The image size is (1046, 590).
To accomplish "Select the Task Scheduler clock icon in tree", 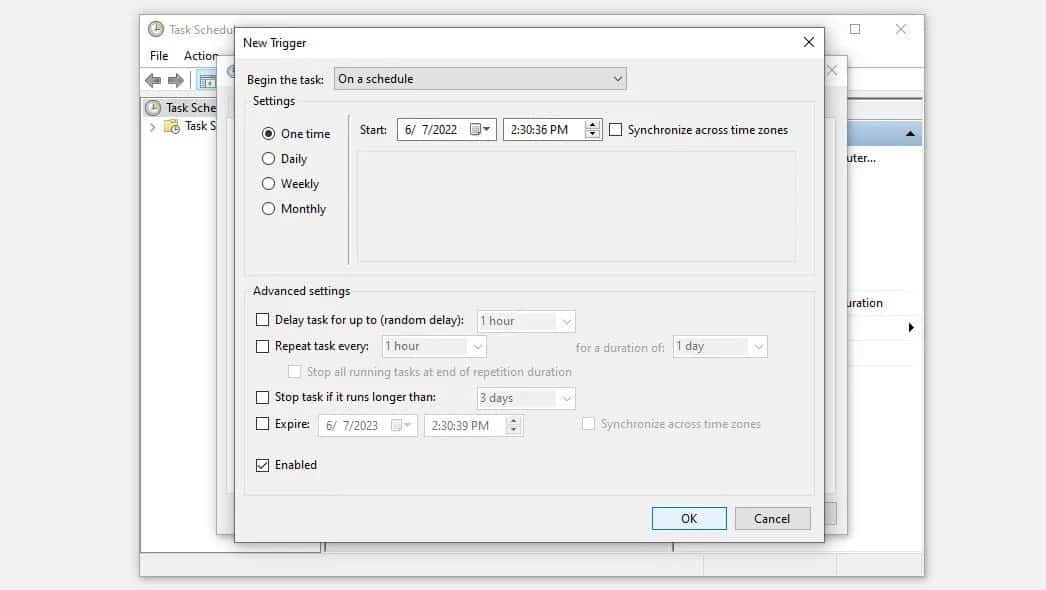I will click(x=153, y=107).
